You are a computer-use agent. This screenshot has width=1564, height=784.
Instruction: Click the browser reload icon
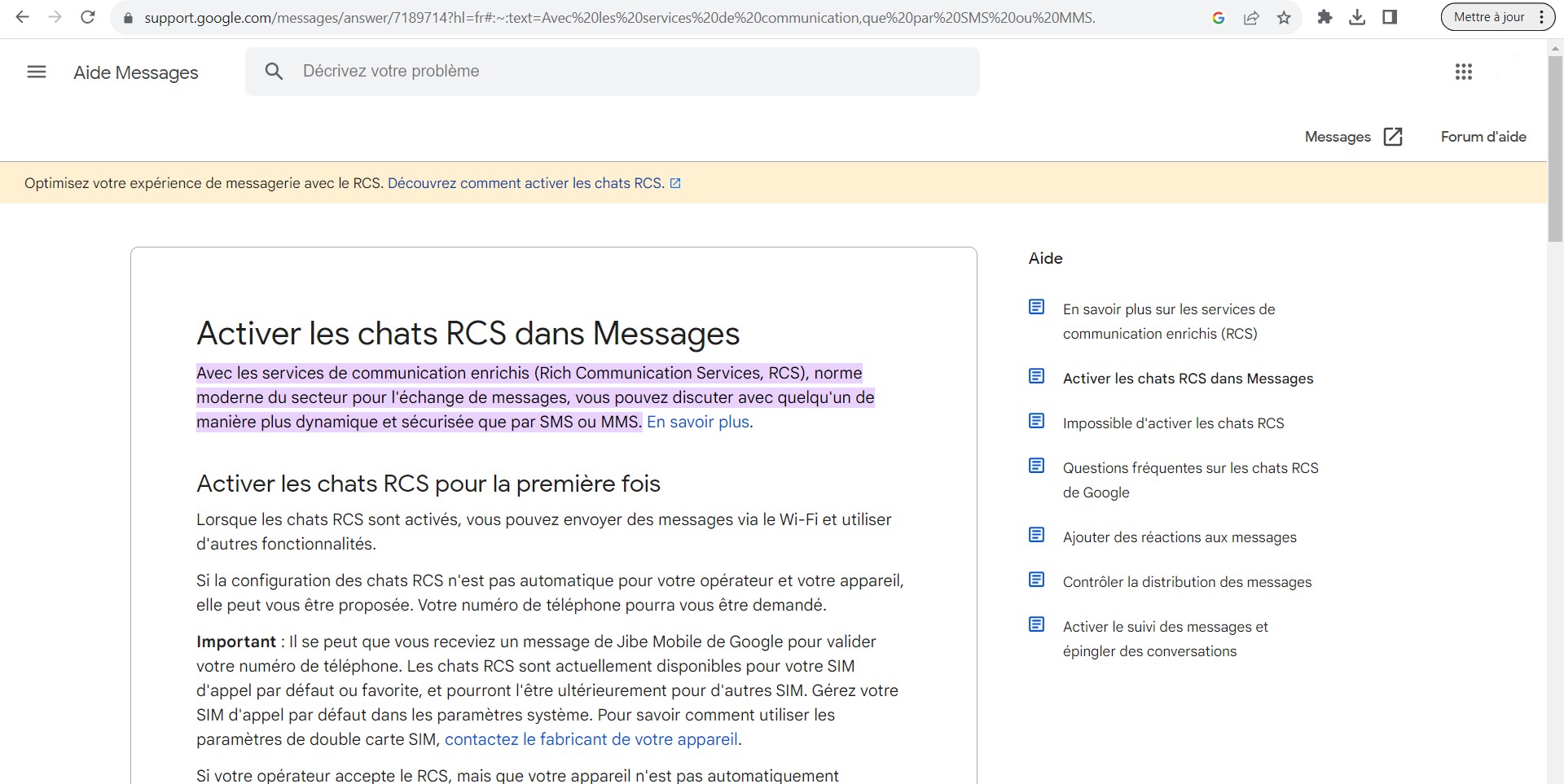click(88, 17)
